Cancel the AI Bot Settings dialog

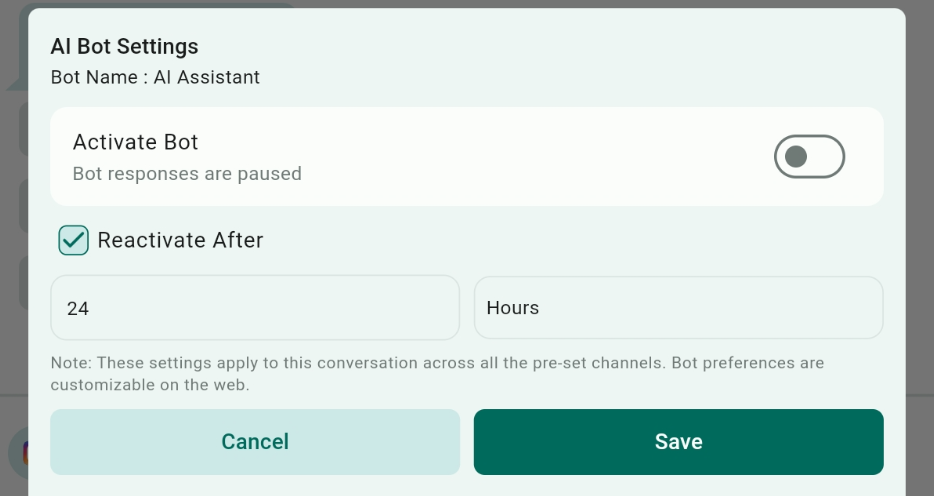coord(255,442)
